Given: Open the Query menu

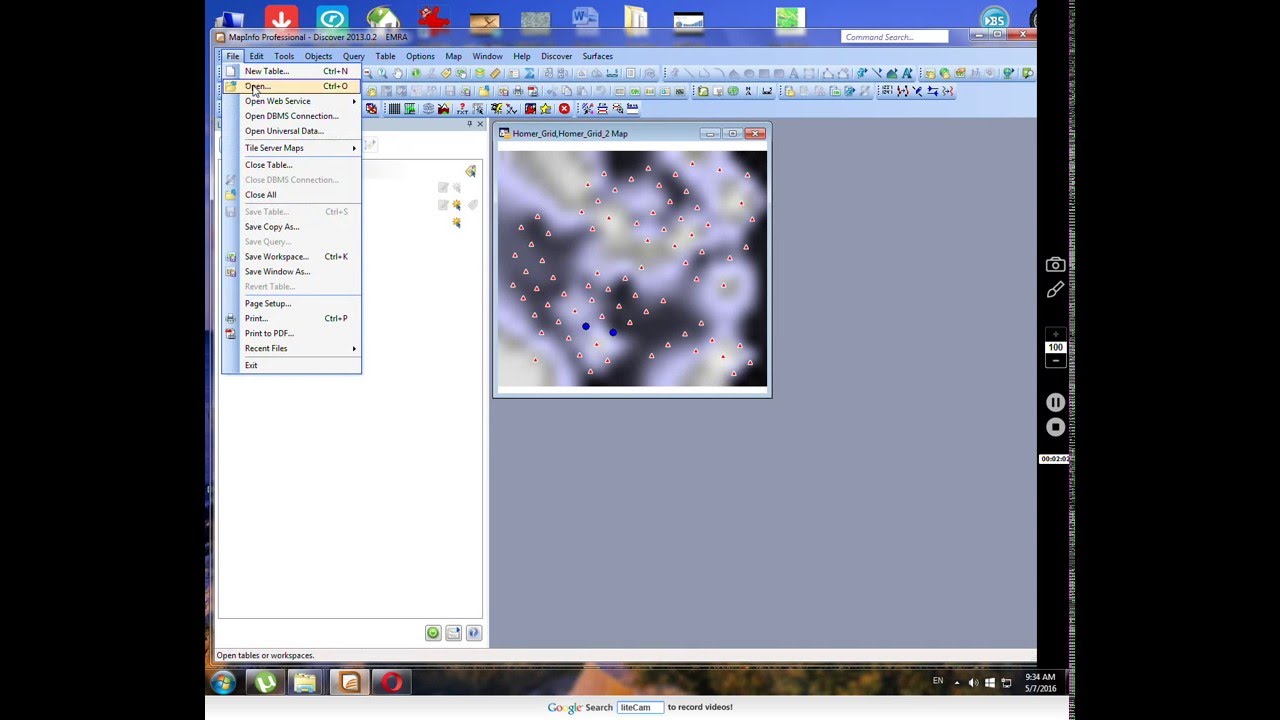Looking at the screenshot, I should (x=353, y=56).
